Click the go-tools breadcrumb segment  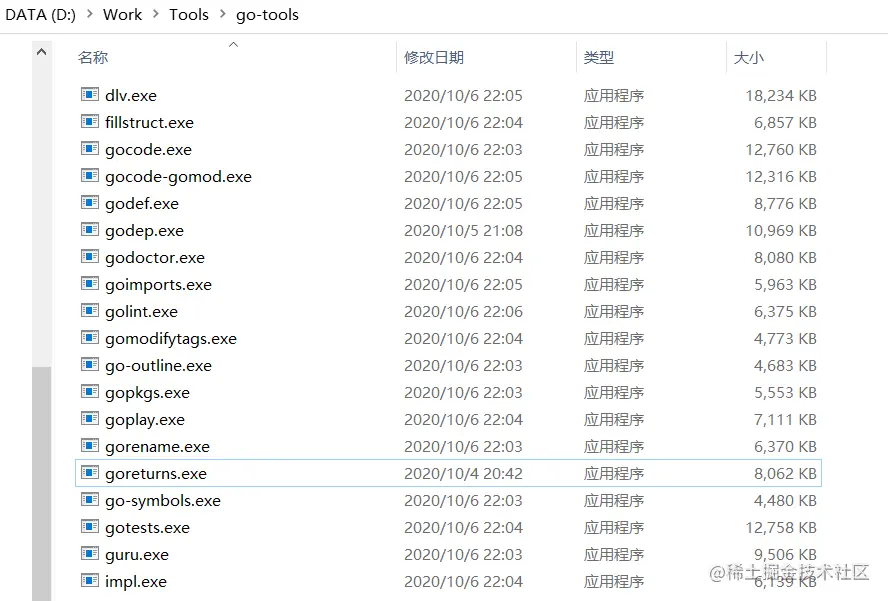coord(267,15)
